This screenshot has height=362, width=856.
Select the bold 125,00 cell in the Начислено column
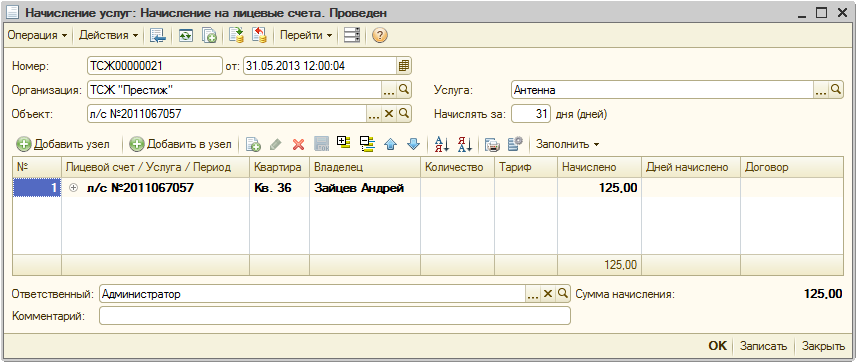(x=599, y=188)
